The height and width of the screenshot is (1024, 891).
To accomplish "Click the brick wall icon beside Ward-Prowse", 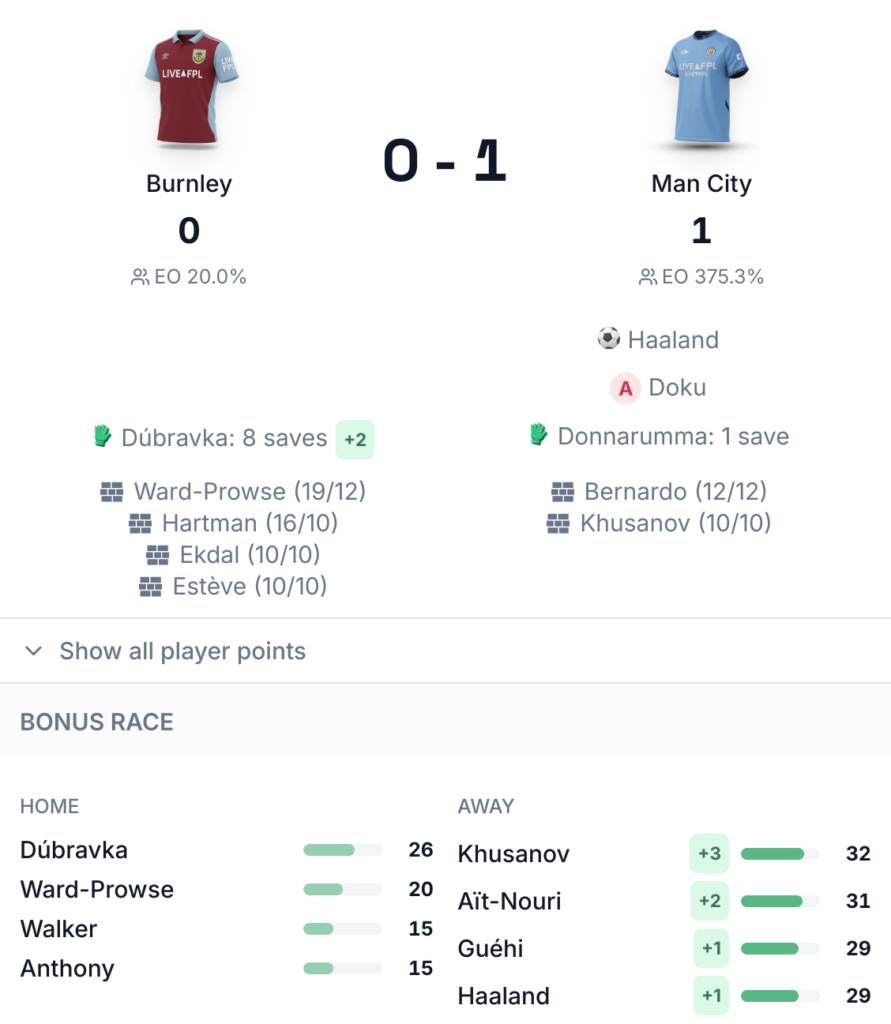I will 112,492.
